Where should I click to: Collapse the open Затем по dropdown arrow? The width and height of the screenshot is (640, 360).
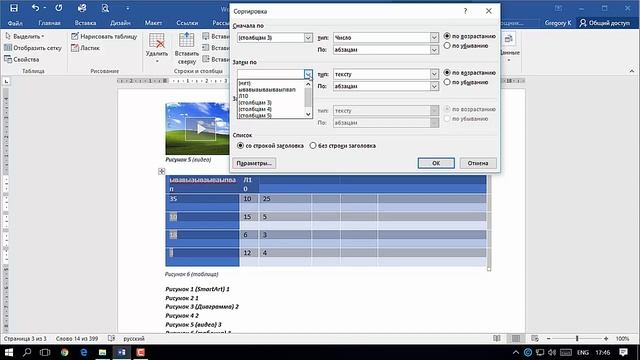[x=308, y=74]
